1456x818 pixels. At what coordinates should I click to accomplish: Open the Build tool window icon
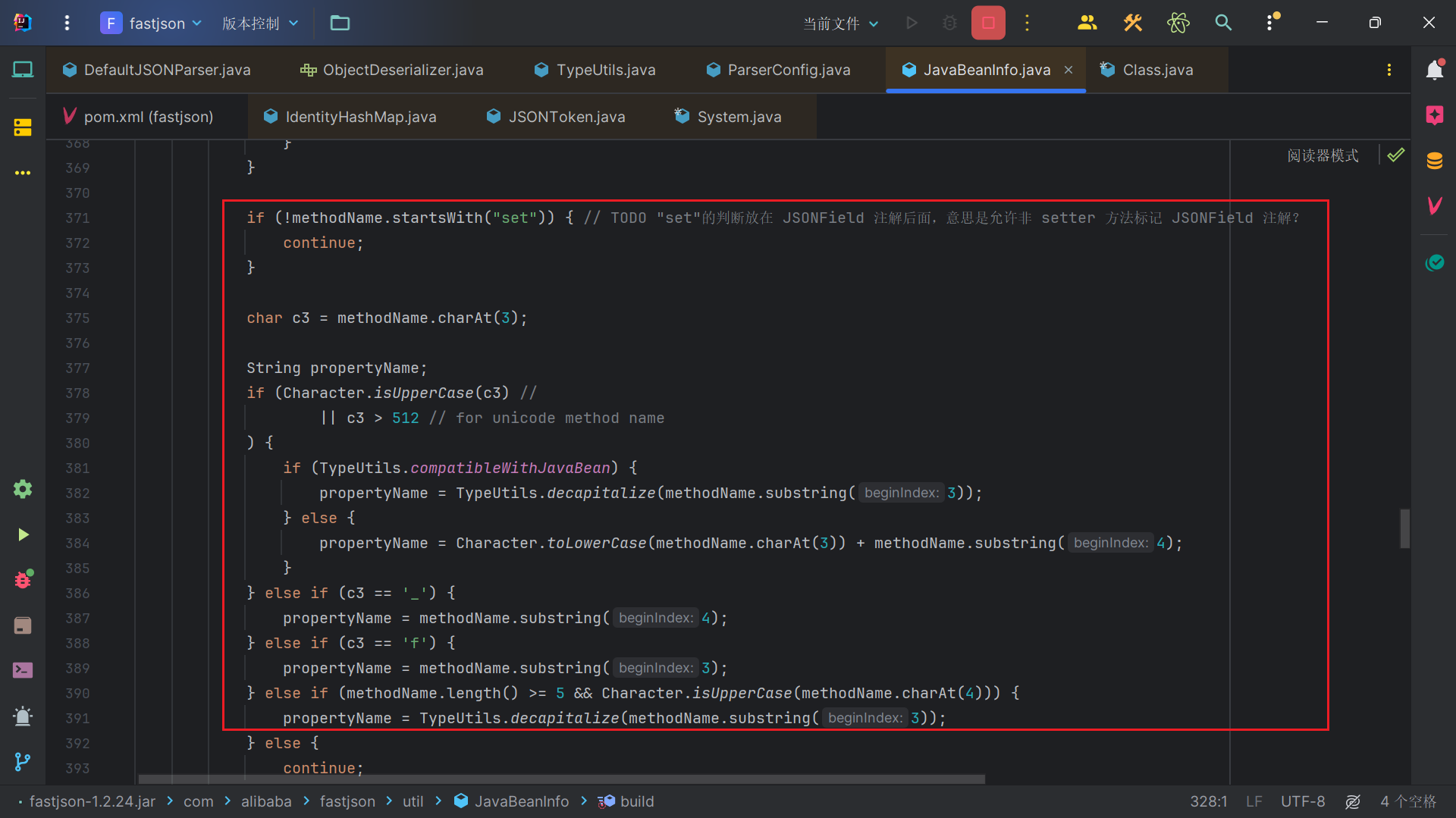(23, 625)
